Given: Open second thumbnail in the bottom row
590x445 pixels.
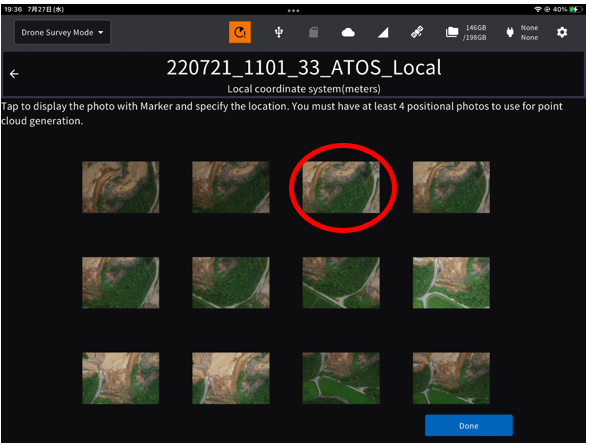Looking at the screenshot, I should click(231, 378).
